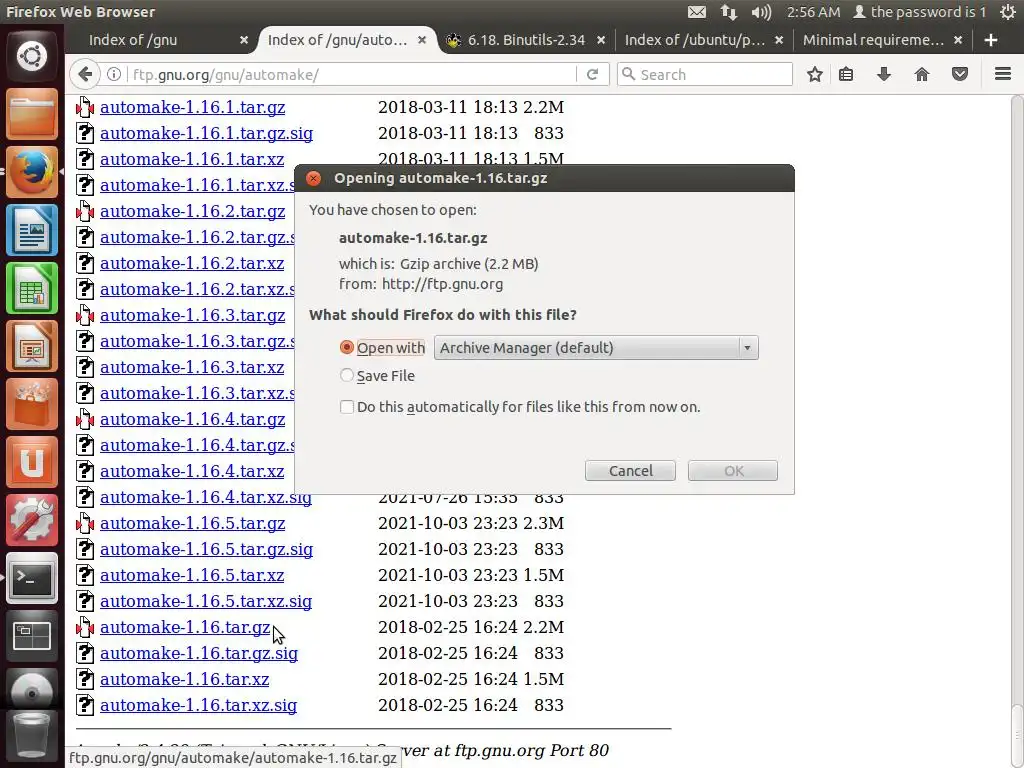Click the Firefox Search box
Viewport: 1024px width, 768px height.
(705, 74)
